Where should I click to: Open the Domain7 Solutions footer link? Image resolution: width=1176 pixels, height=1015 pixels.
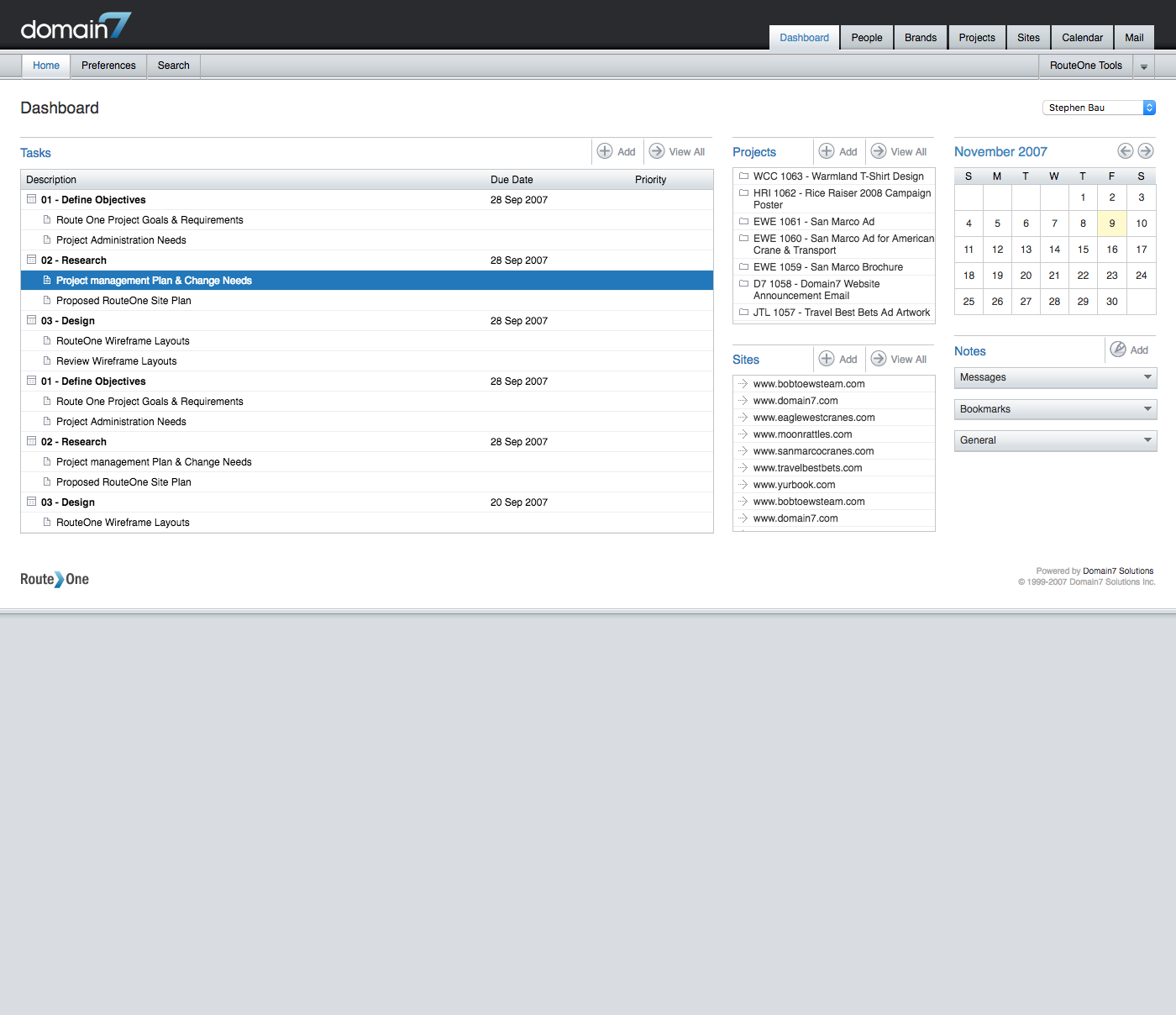(1117, 571)
